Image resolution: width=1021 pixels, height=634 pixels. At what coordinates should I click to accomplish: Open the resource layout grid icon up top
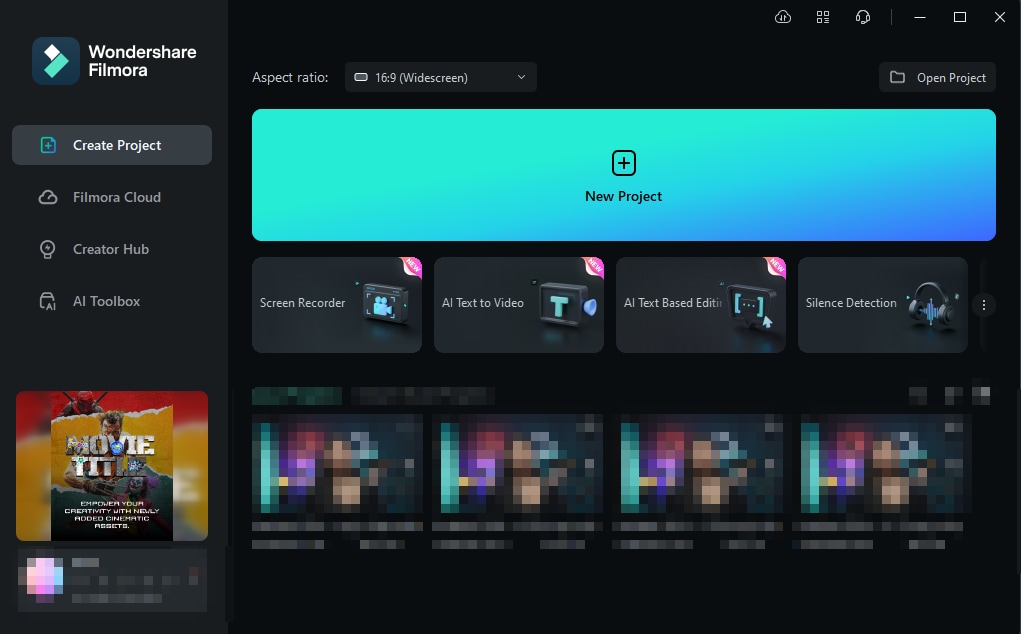[823, 17]
